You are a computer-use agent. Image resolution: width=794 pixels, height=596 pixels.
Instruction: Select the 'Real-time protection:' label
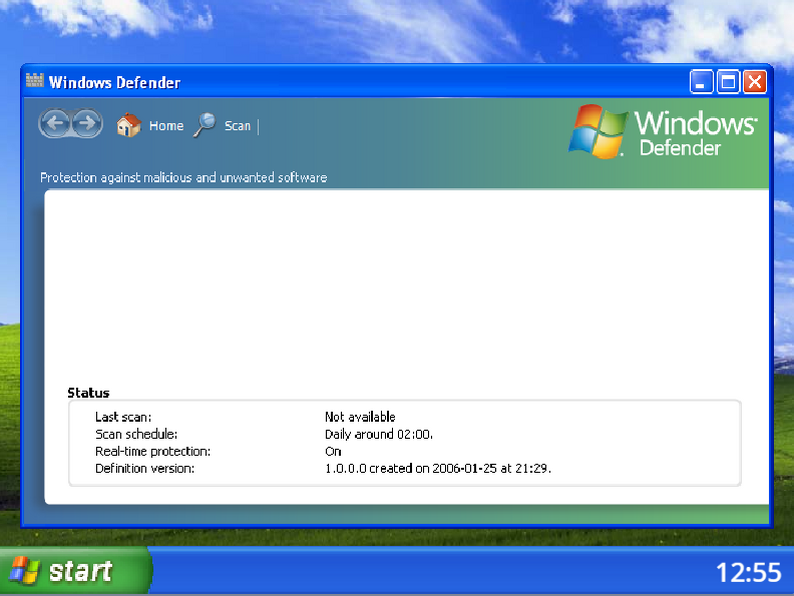point(152,452)
